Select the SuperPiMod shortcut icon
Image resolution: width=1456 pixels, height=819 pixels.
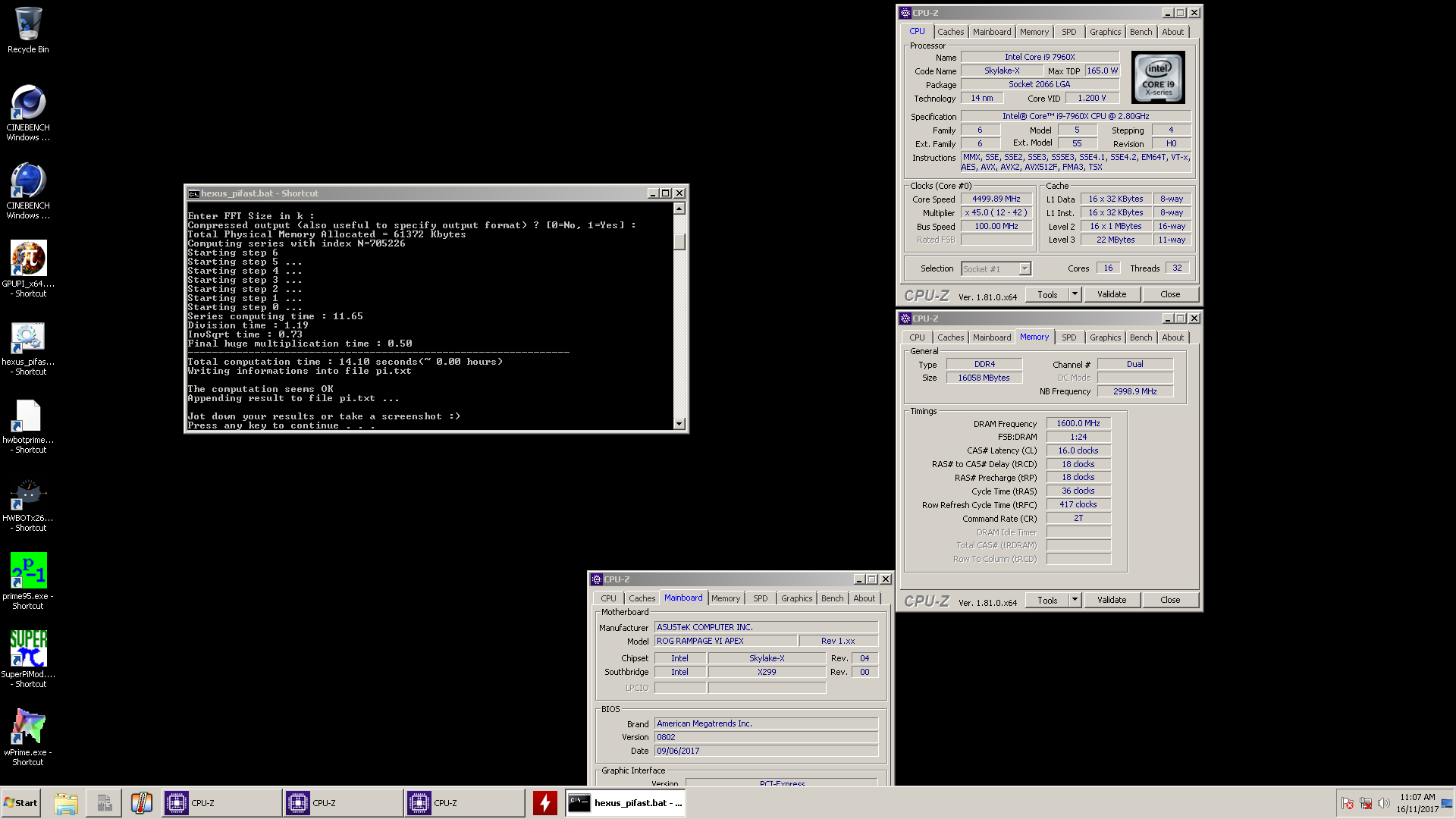click(28, 659)
